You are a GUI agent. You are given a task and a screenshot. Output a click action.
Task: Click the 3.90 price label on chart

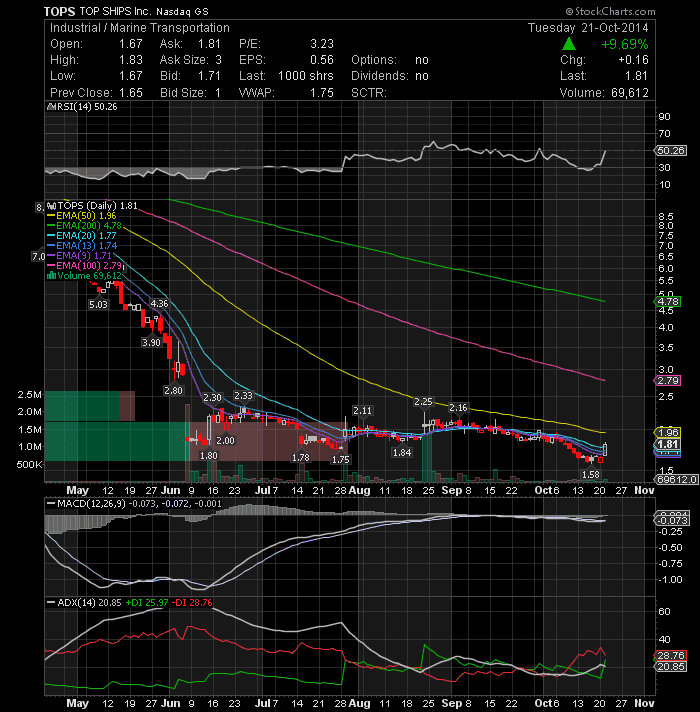click(x=151, y=342)
